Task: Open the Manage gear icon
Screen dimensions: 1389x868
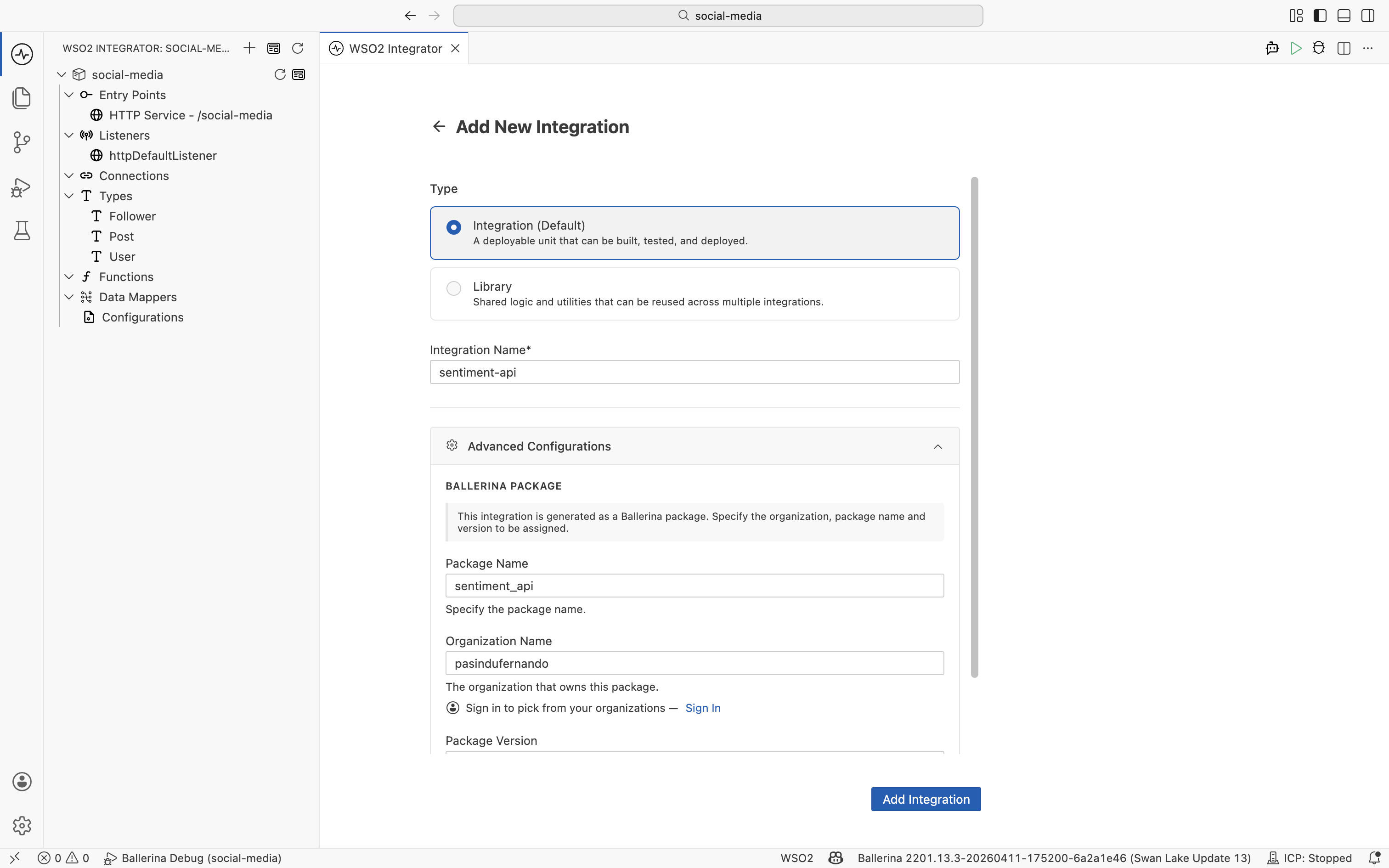Action: [x=22, y=826]
